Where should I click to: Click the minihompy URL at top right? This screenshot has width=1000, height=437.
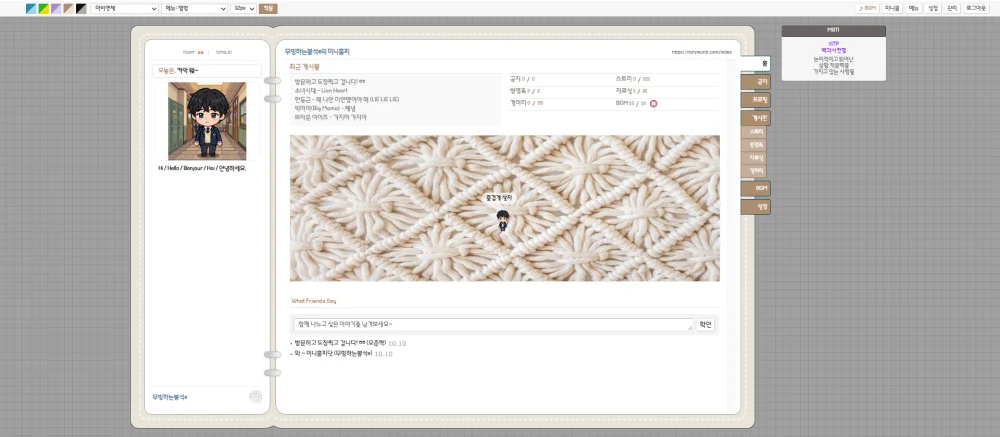point(702,52)
